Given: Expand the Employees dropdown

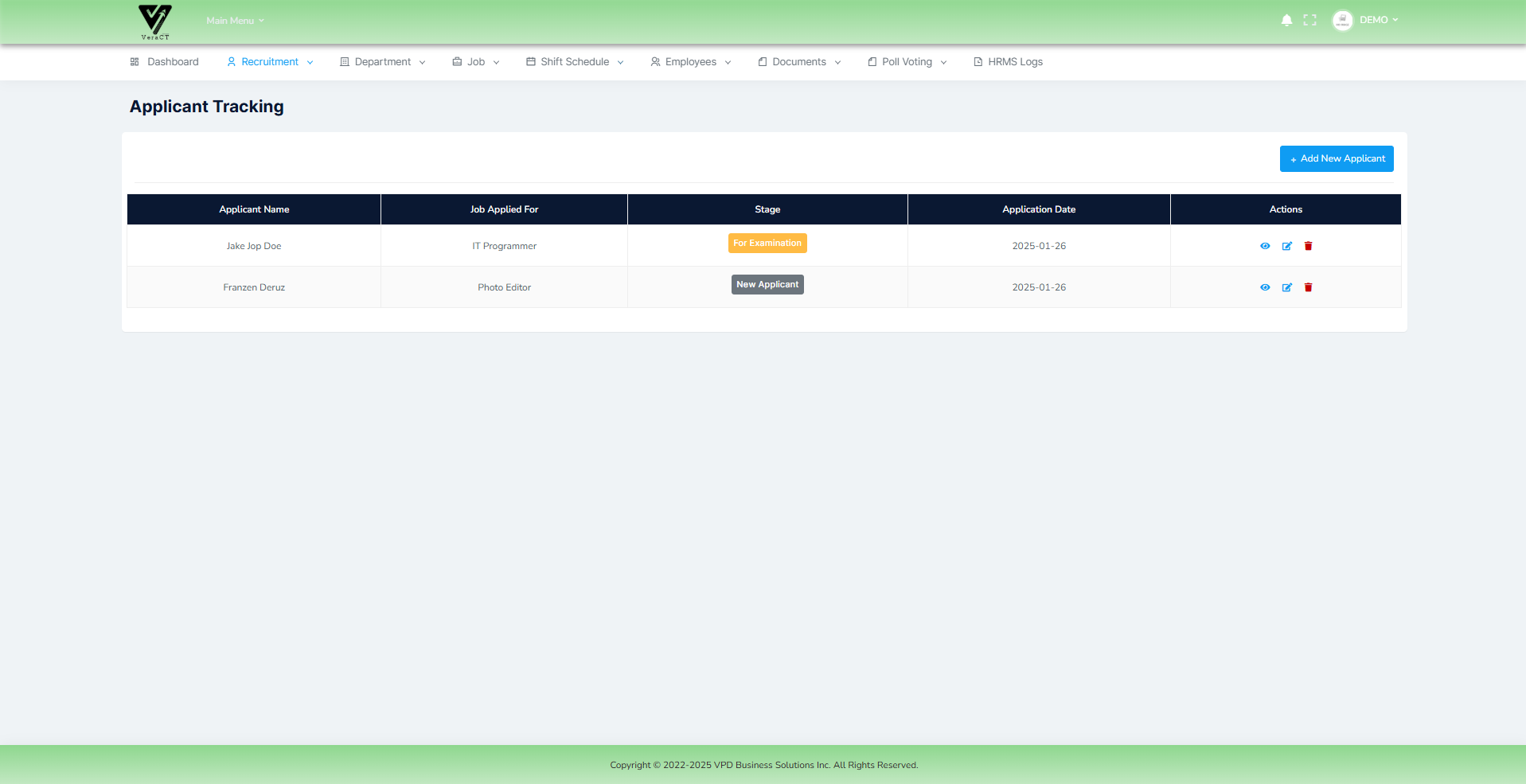Looking at the screenshot, I should point(690,62).
